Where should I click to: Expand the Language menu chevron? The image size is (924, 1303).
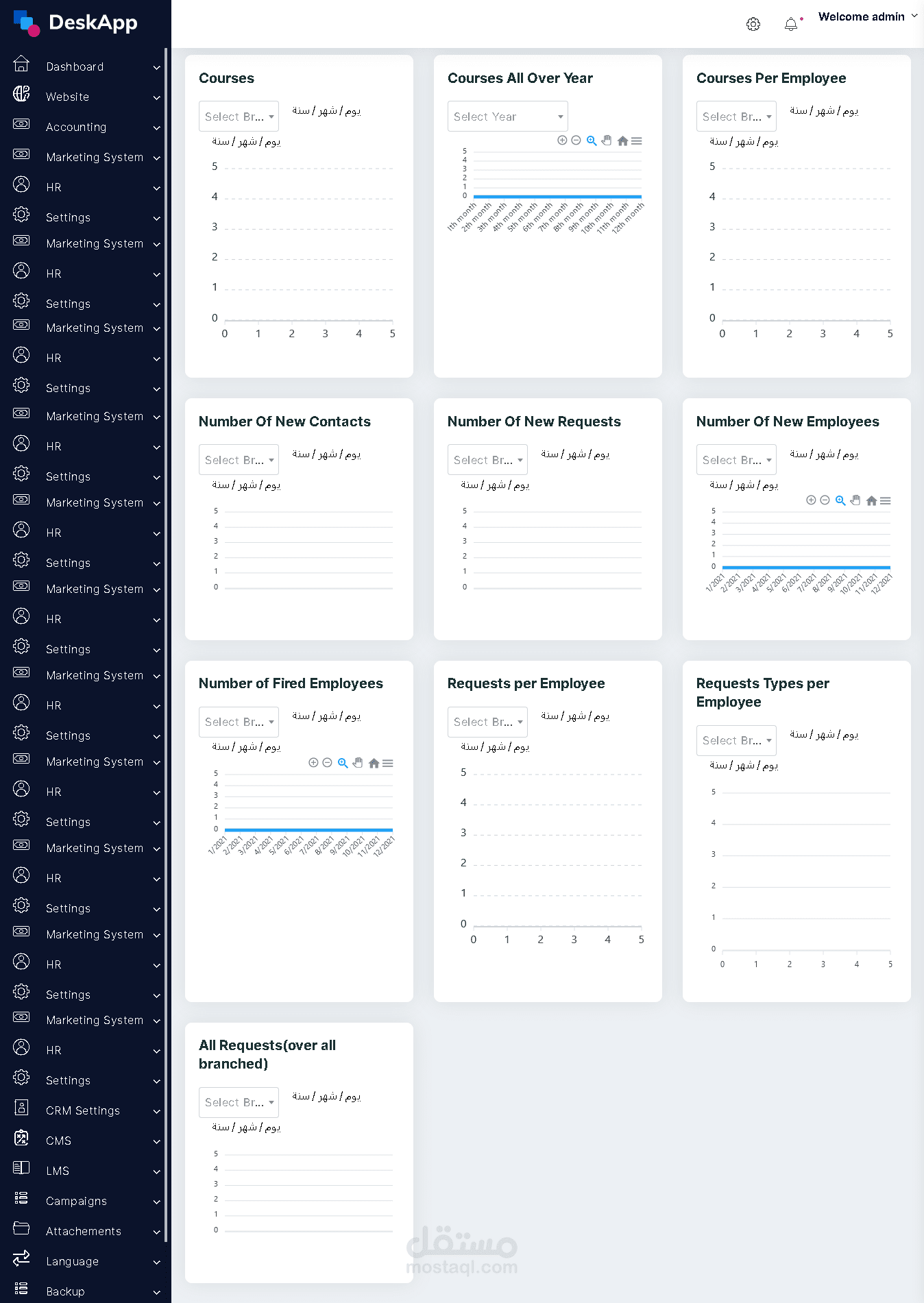157,1262
